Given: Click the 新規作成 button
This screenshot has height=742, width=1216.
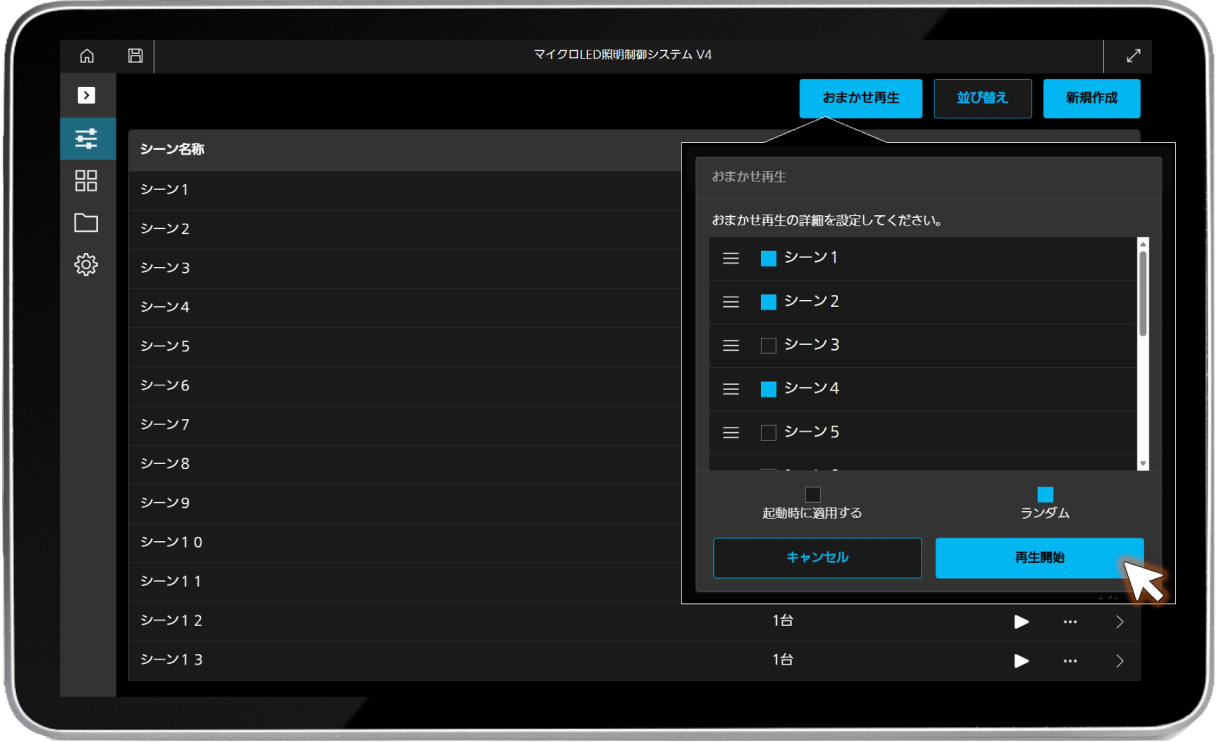Looking at the screenshot, I should click(x=1091, y=98).
